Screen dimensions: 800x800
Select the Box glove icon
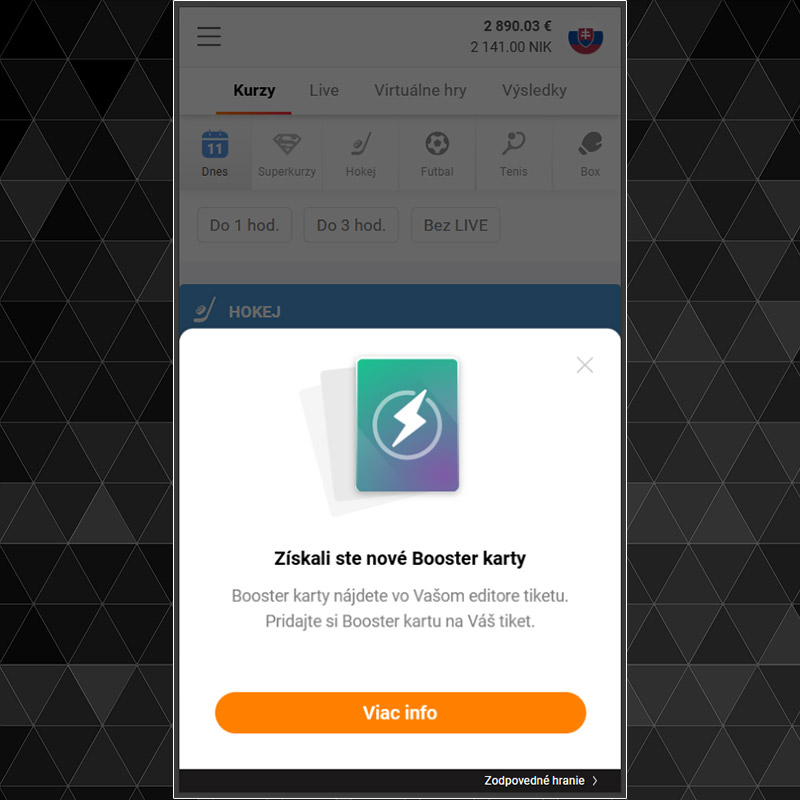click(590, 144)
